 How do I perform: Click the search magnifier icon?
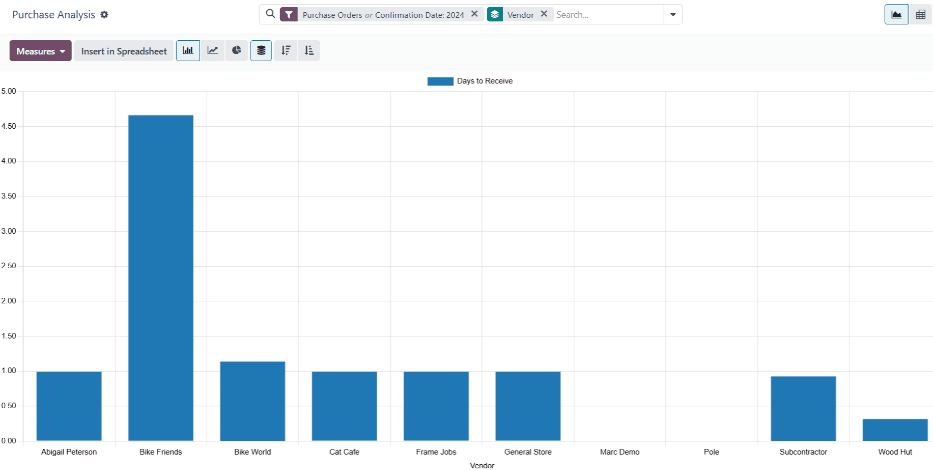270,14
